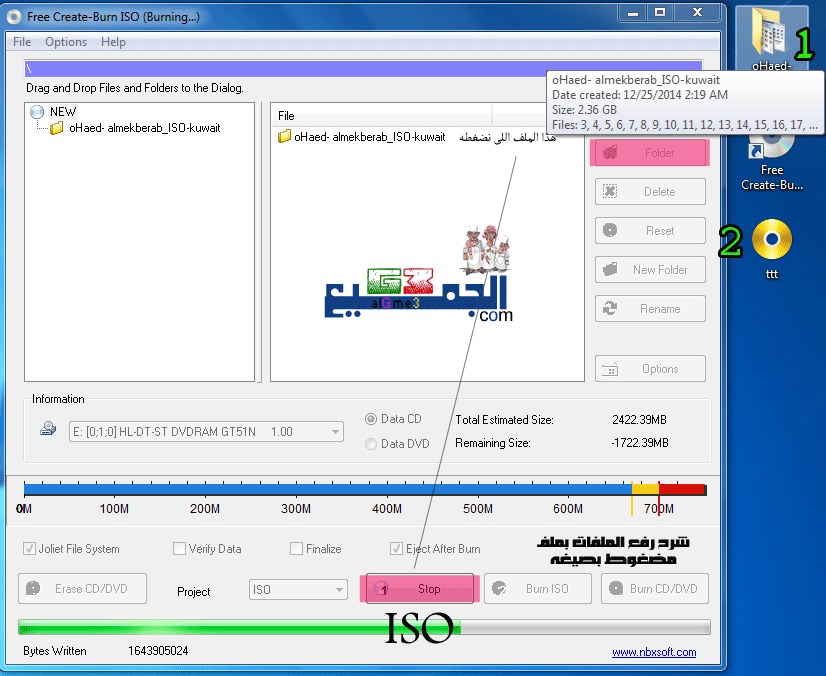
Task: Click the path field at top
Action: pos(363,68)
